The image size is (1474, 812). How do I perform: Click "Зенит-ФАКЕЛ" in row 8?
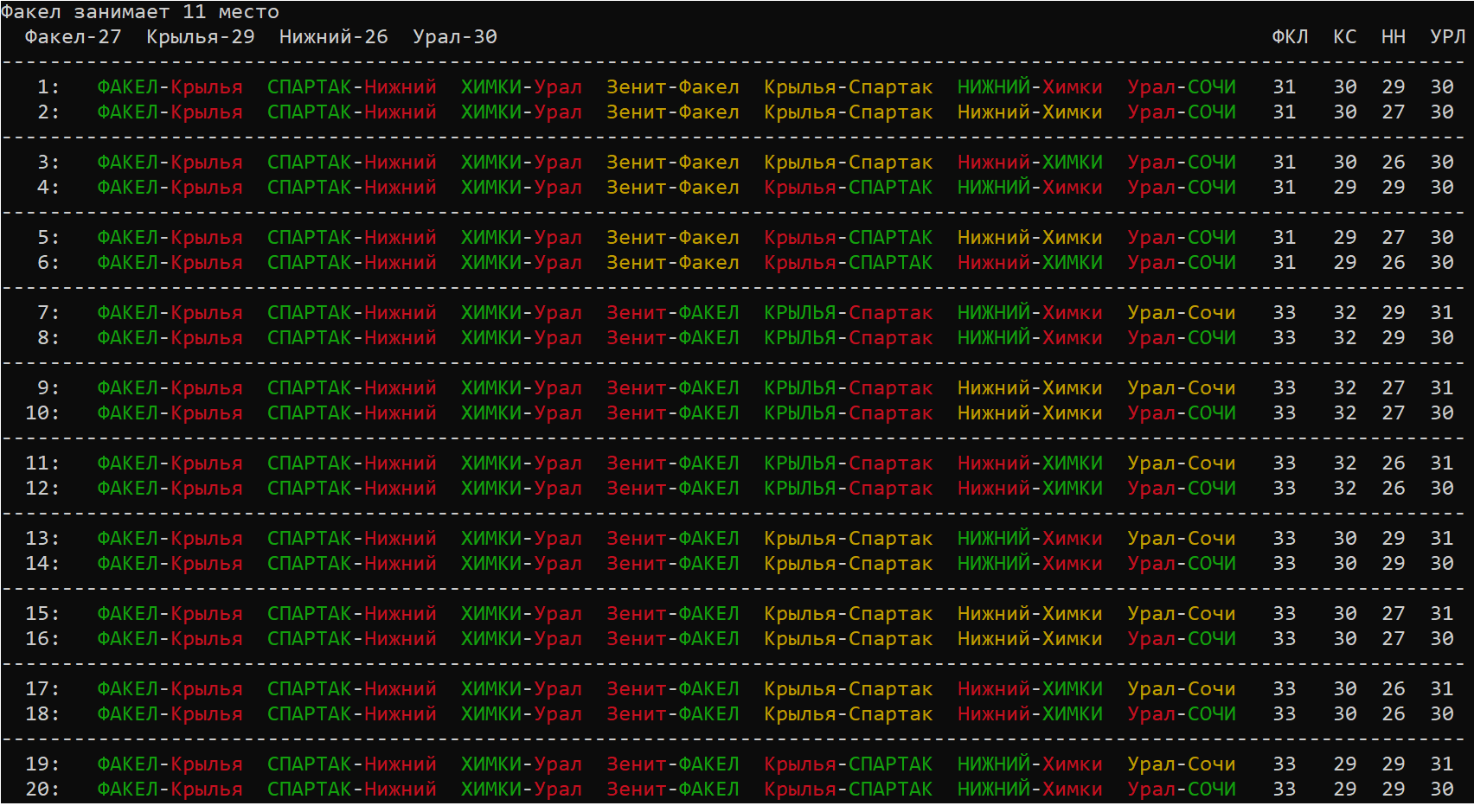673,338
